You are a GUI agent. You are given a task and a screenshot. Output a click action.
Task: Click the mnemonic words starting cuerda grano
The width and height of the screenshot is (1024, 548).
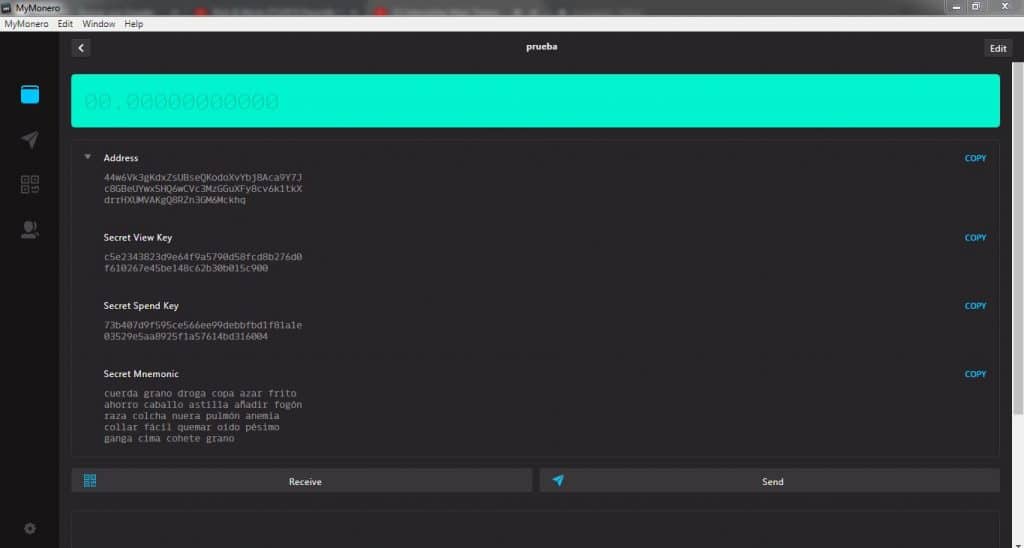tap(203, 415)
